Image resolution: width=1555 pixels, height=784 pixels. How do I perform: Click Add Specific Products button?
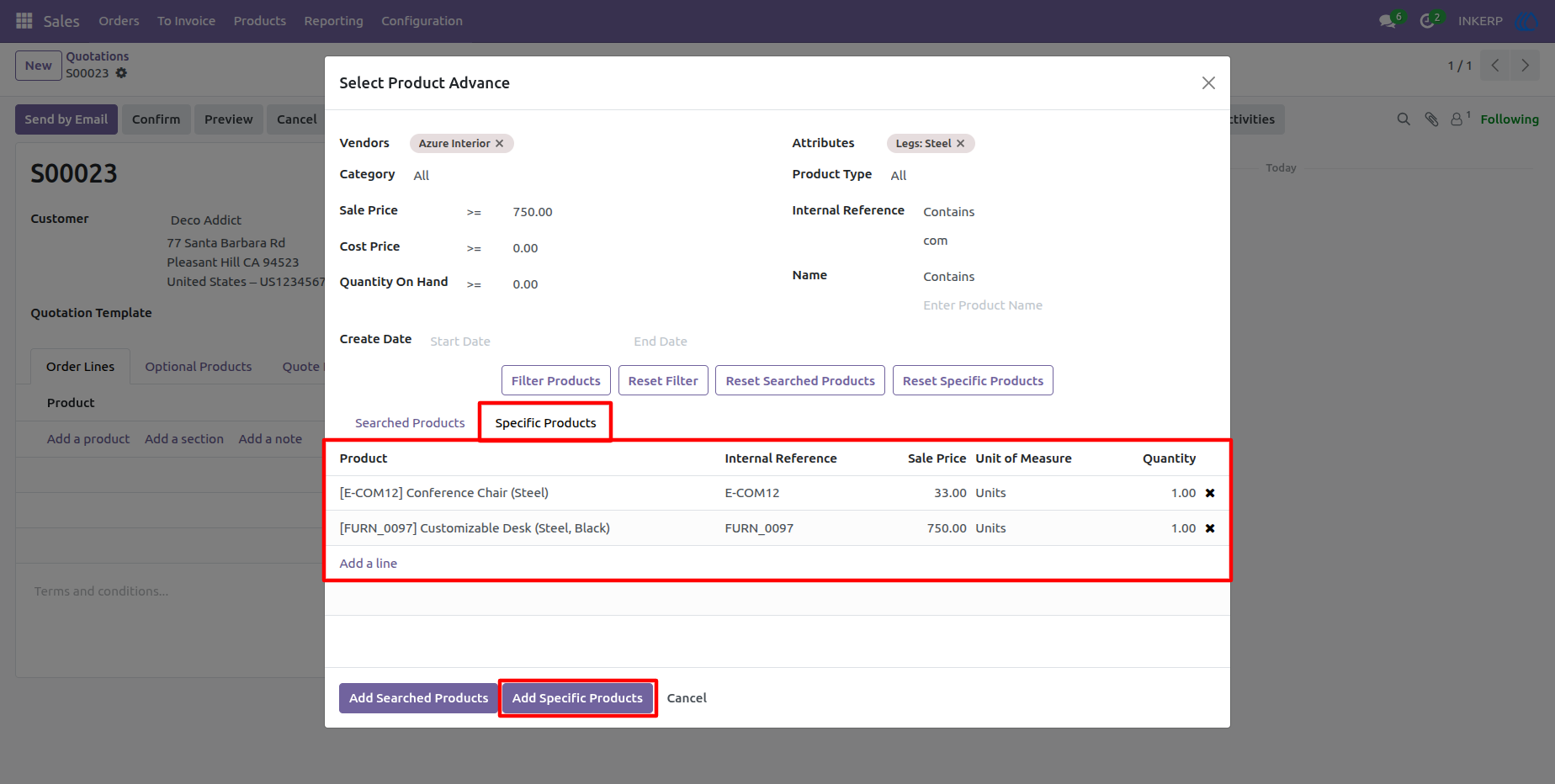577,698
